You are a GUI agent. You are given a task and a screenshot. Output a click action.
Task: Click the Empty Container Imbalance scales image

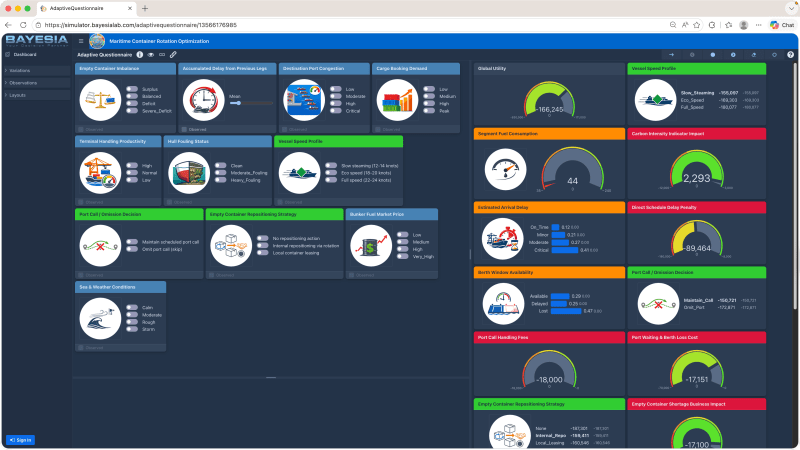tap(100, 99)
